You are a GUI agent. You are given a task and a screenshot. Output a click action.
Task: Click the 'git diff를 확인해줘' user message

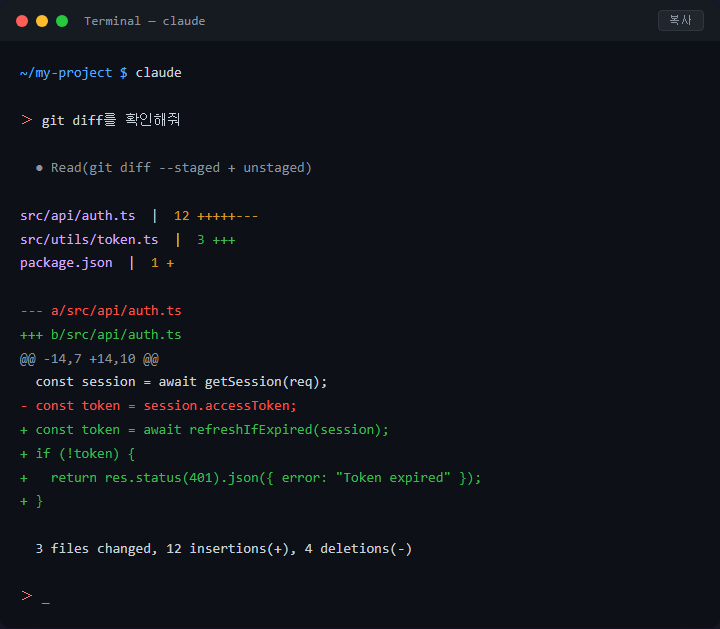pos(111,120)
